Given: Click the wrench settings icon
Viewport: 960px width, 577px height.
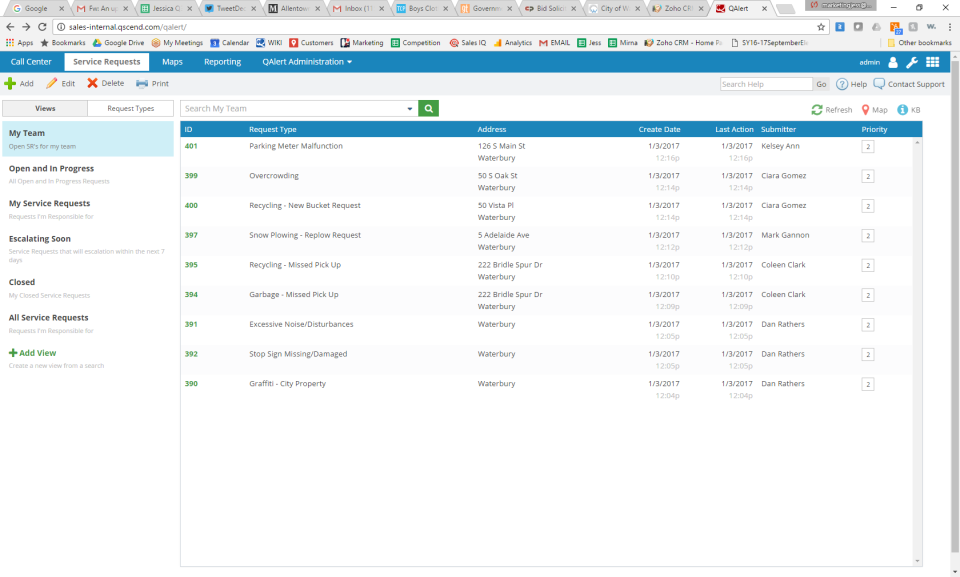Looking at the screenshot, I should click(x=912, y=61).
